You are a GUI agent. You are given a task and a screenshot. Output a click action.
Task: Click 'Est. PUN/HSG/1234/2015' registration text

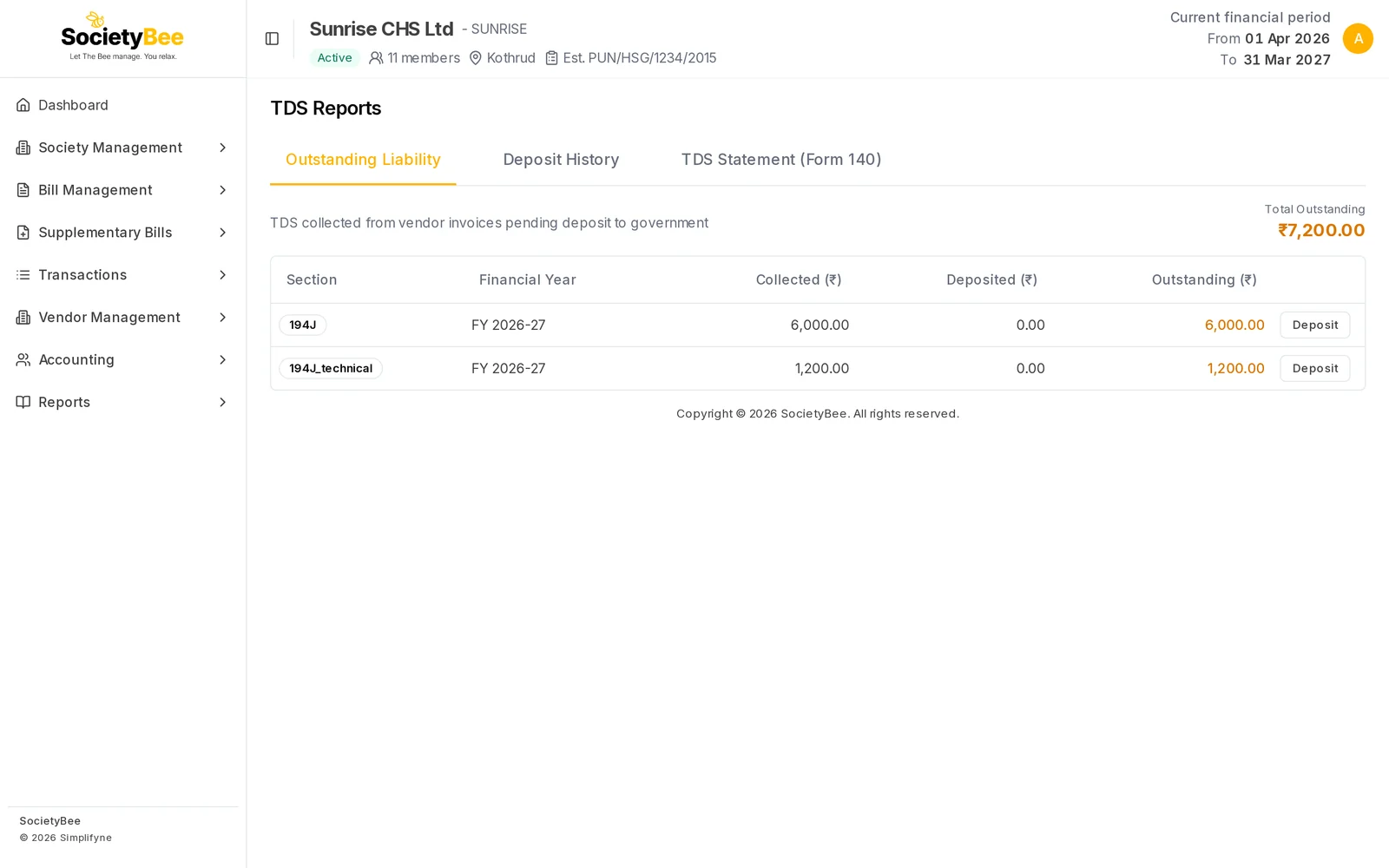[x=640, y=58]
